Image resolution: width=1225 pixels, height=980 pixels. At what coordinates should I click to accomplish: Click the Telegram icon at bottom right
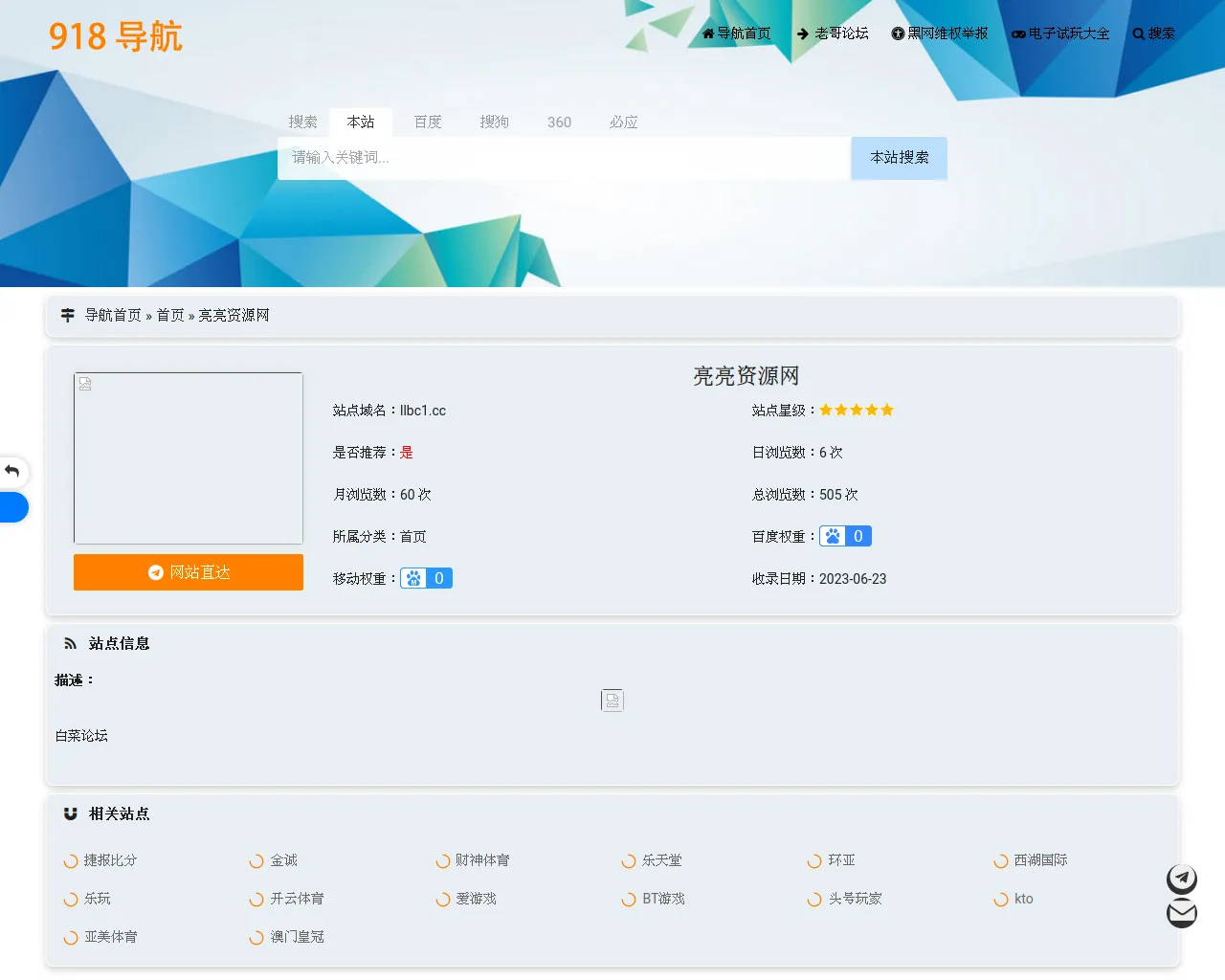[1182, 879]
